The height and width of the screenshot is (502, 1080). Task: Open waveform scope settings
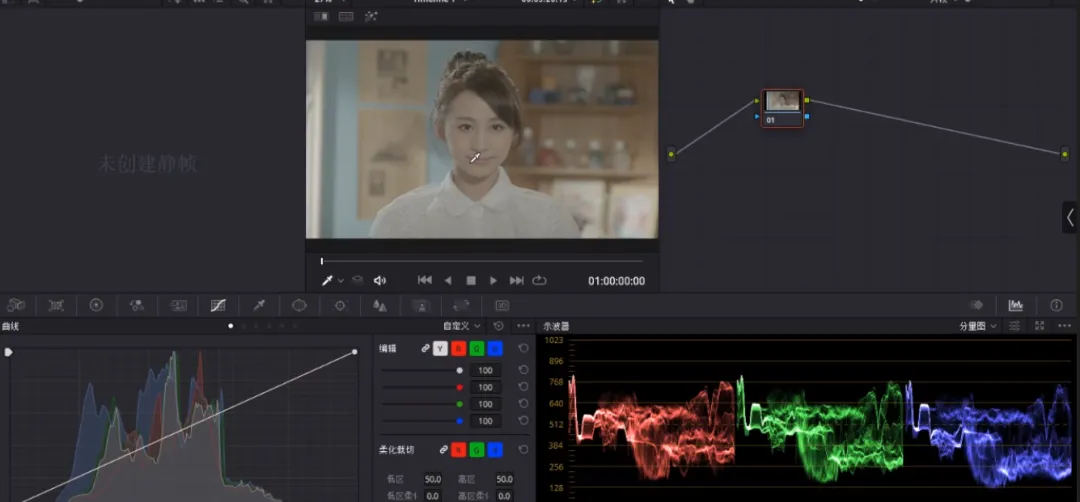[x=1015, y=326]
